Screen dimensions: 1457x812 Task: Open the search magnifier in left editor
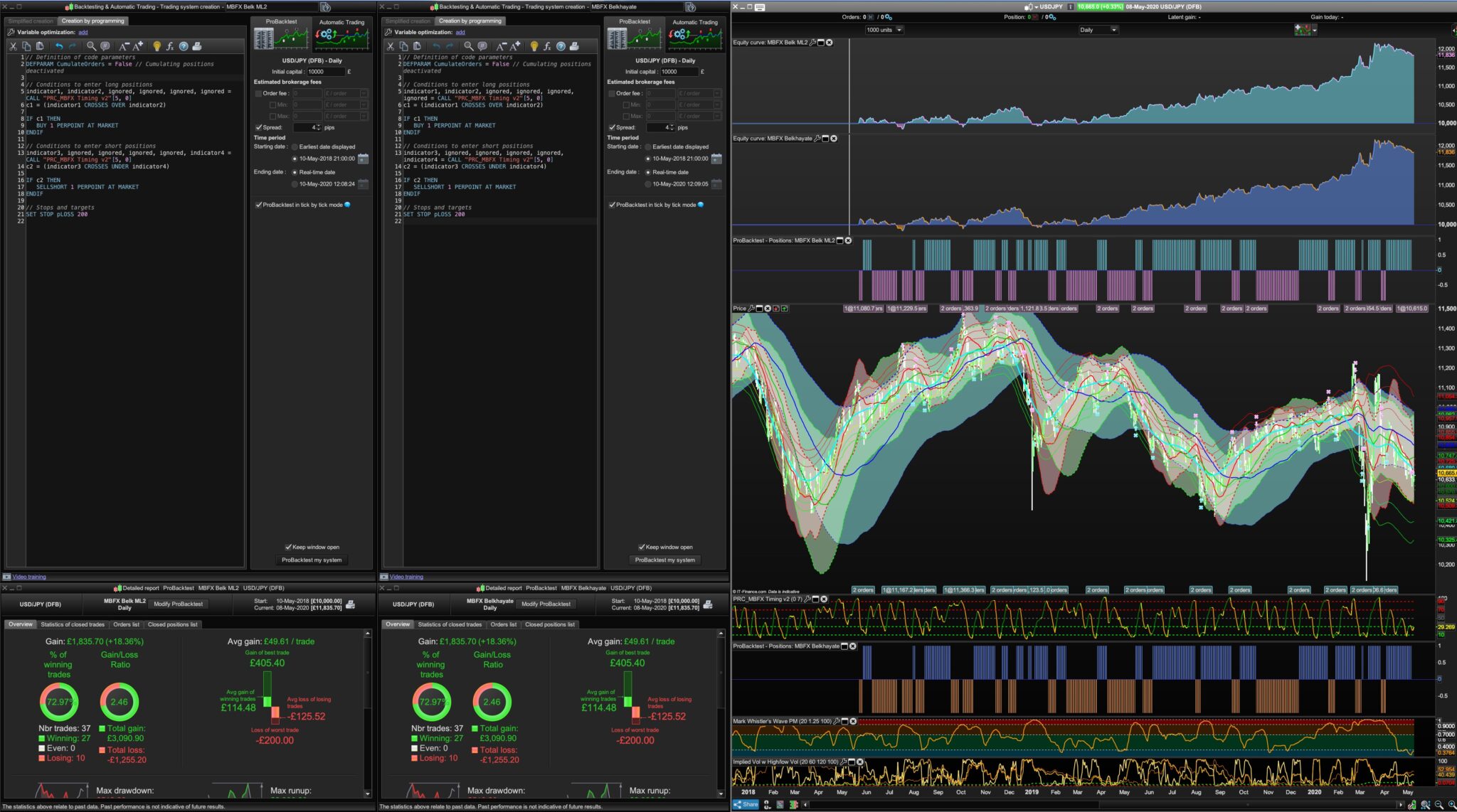point(91,46)
